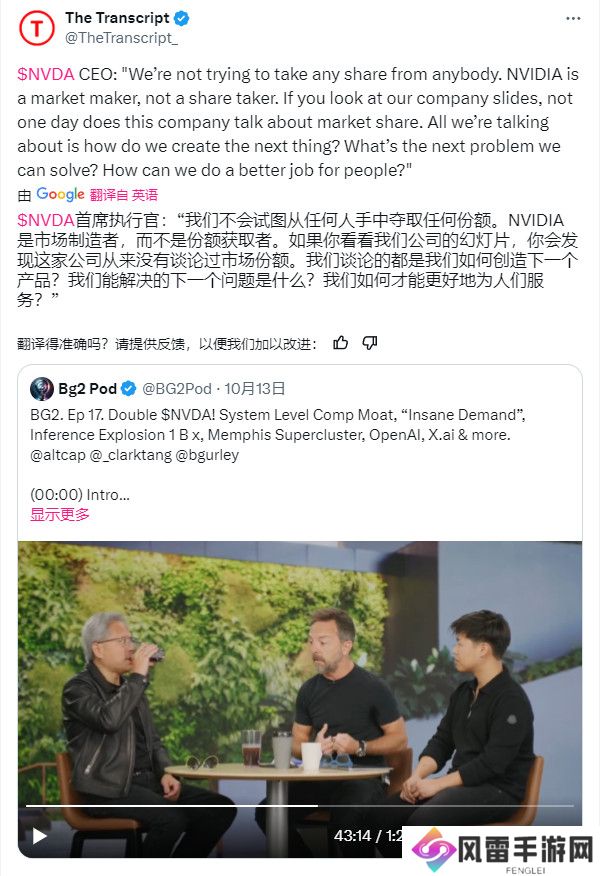Viewport: 602px width, 876px height.
Task: Open The Transcript profile avatar
Action: pos(37,28)
